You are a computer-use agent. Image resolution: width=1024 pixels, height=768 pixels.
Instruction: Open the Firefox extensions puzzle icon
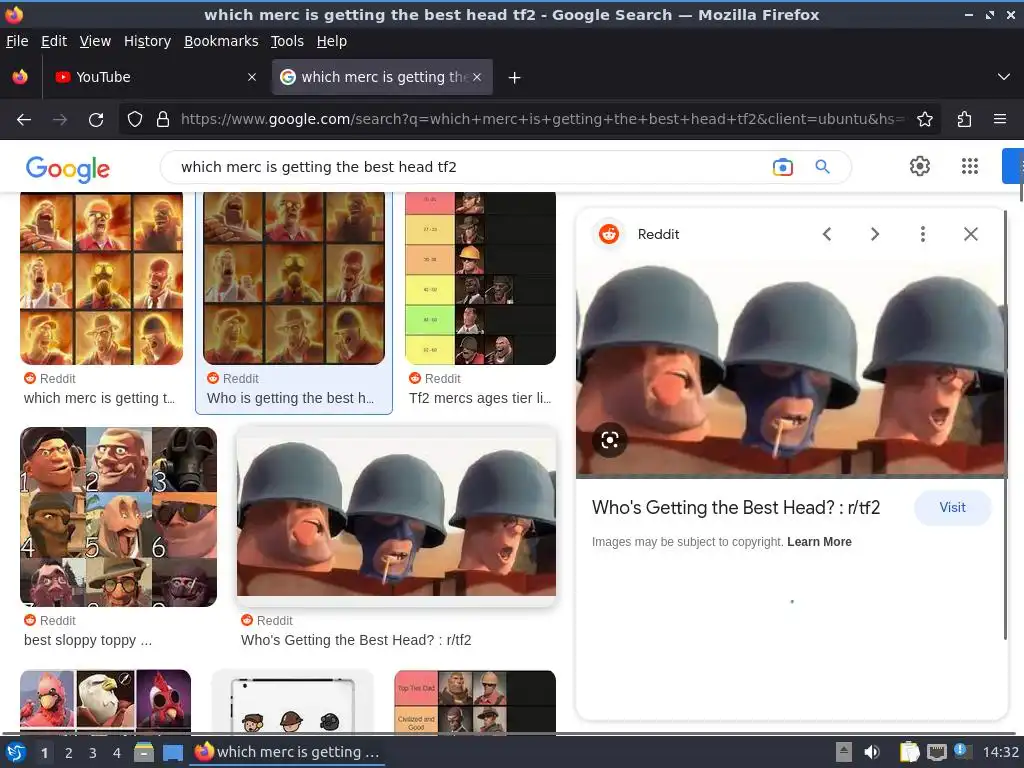coord(965,120)
